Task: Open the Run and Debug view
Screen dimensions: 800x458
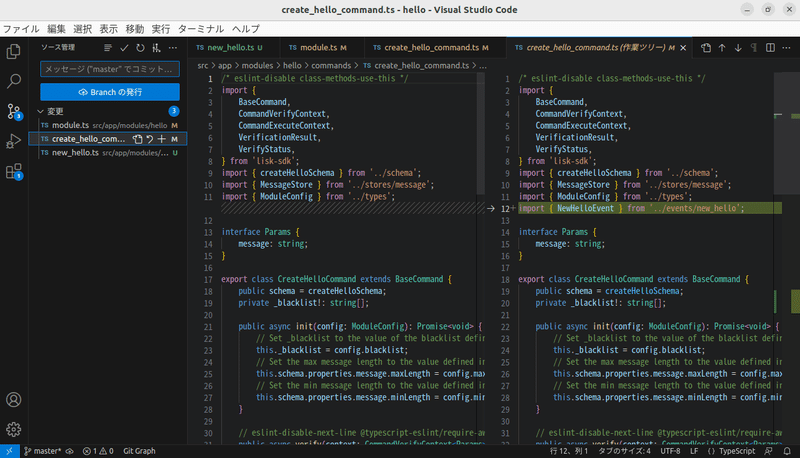Action: pos(14,141)
